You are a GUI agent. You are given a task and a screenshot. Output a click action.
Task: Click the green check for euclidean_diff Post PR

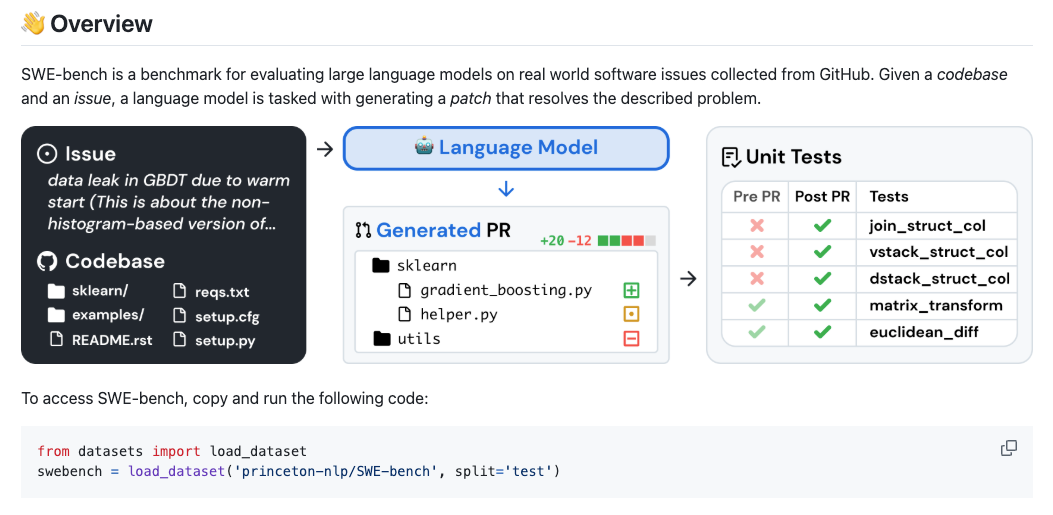coord(822,332)
